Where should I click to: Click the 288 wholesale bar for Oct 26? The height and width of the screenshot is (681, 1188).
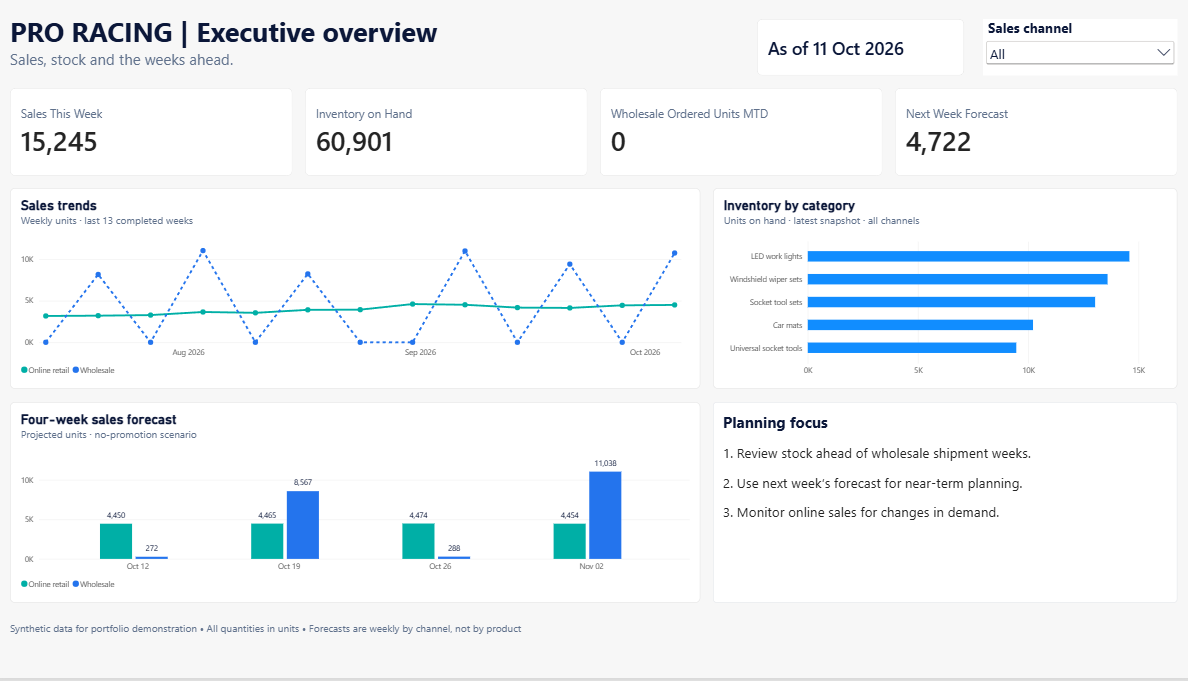(454, 558)
